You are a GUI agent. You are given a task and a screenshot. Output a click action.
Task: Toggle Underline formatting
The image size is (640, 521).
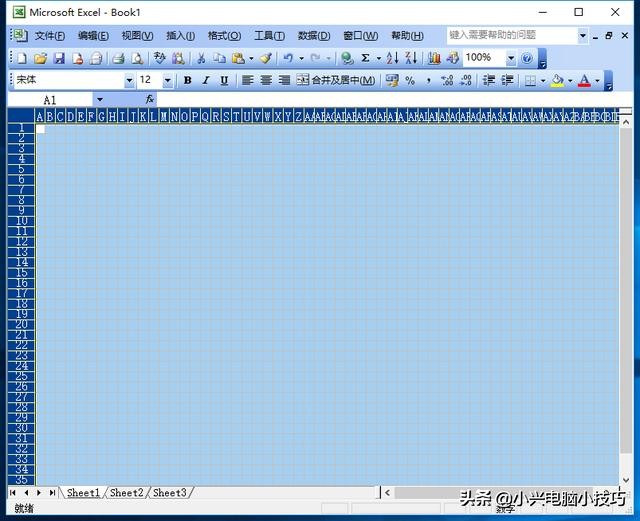click(224, 80)
